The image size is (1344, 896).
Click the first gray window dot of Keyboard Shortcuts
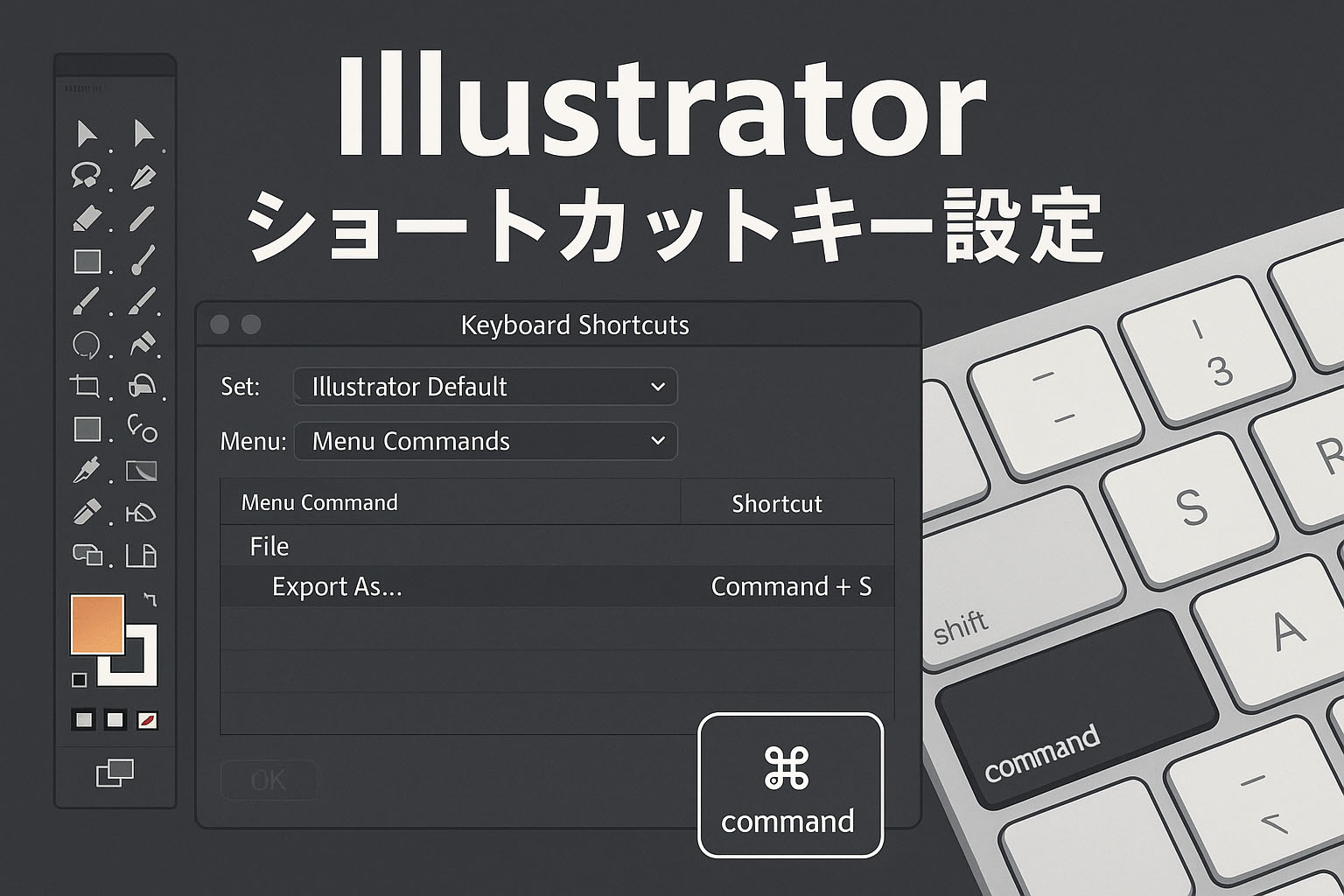[220, 325]
